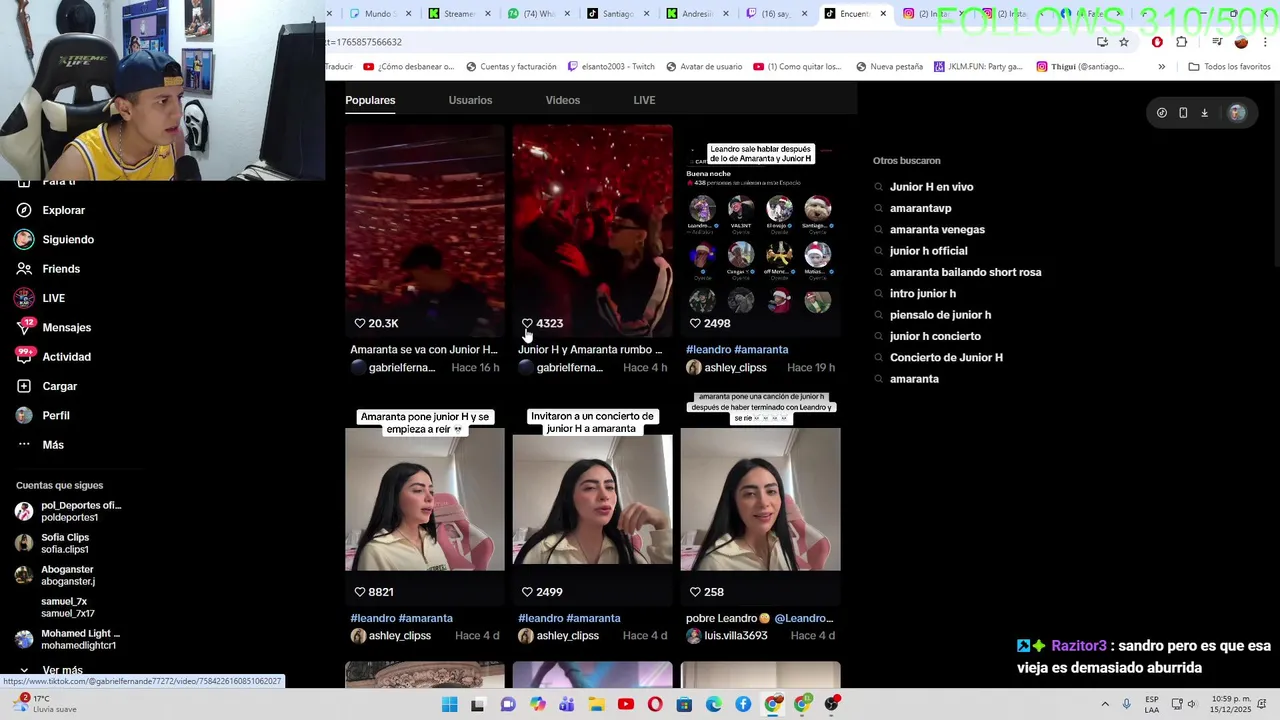Viewport: 1280px width, 720px height.
Task: Open OBS Studio in taskbar
Action: point(831,705)
